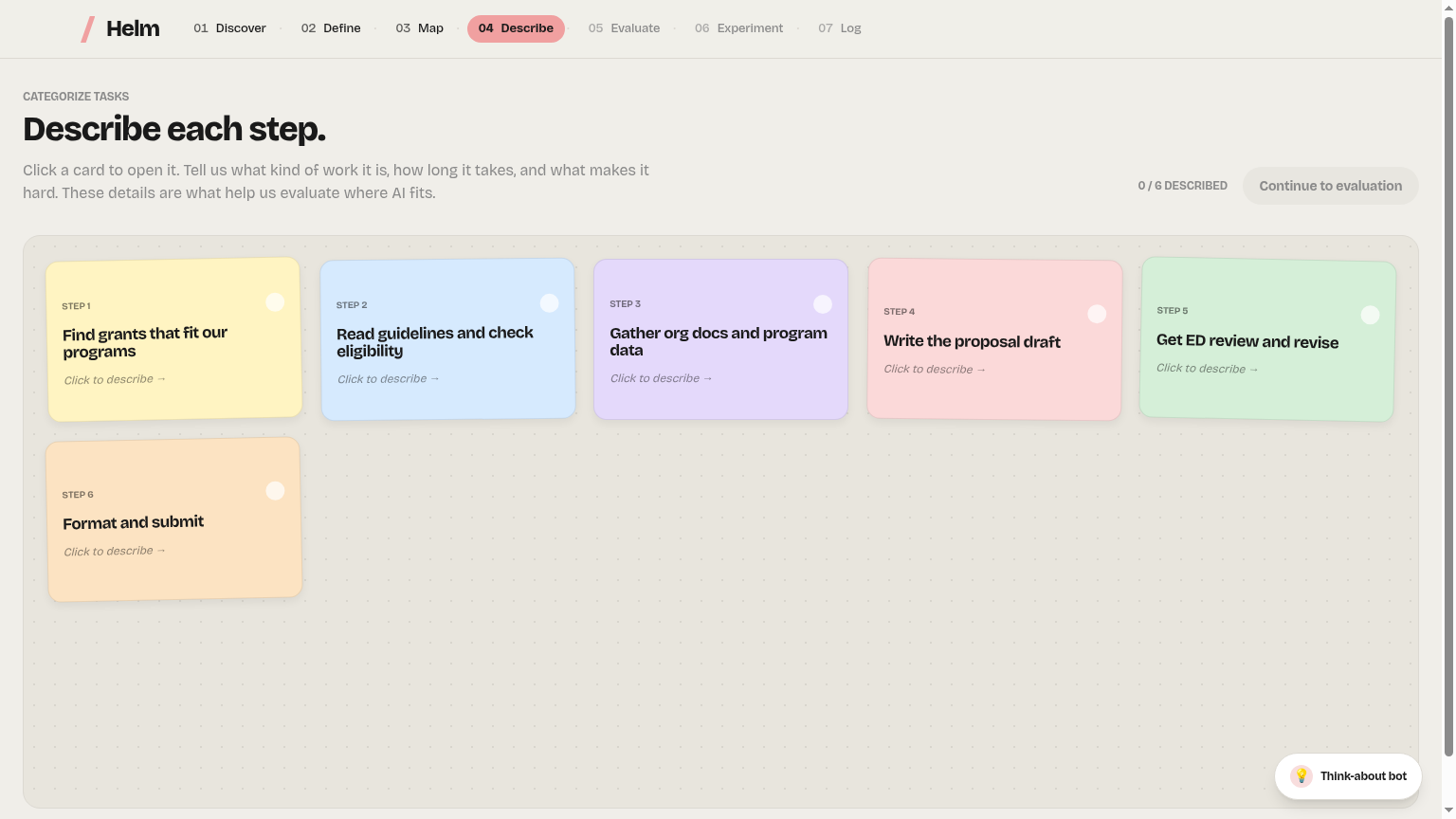Toggle the status circle on Step 5 card
The height and width of the screenshot is (819, 1456).
1370,315
